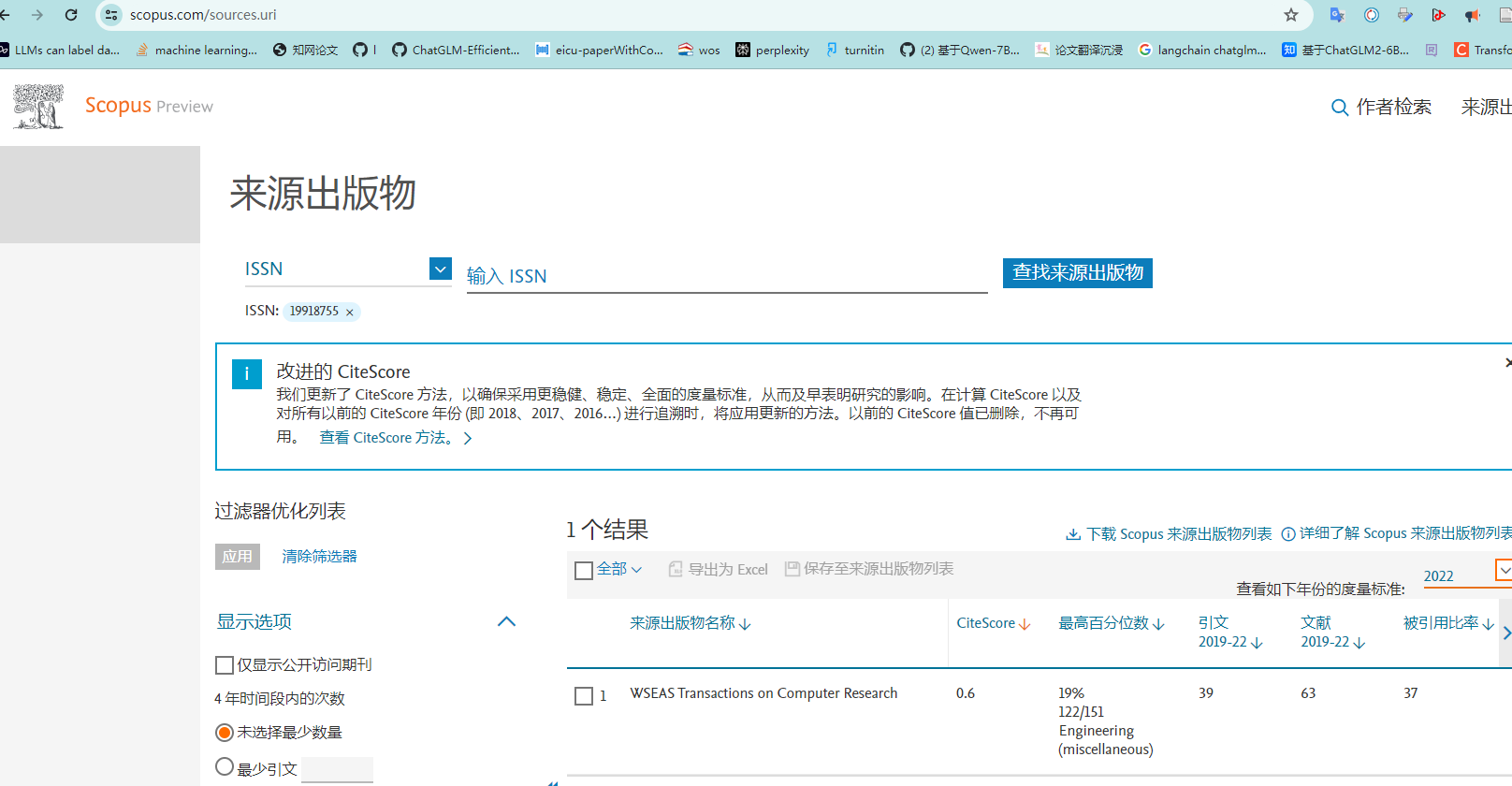This screenshot has height=786, width=1512.
Task: Tick the 全部 select-all checkbox
Action: [x=584, y=570]
